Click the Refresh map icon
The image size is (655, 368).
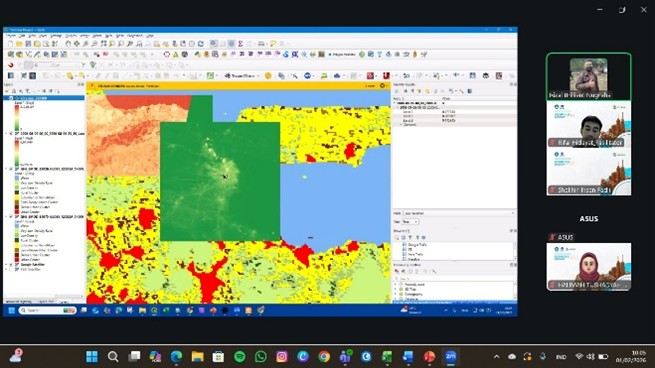coord(201,43)
